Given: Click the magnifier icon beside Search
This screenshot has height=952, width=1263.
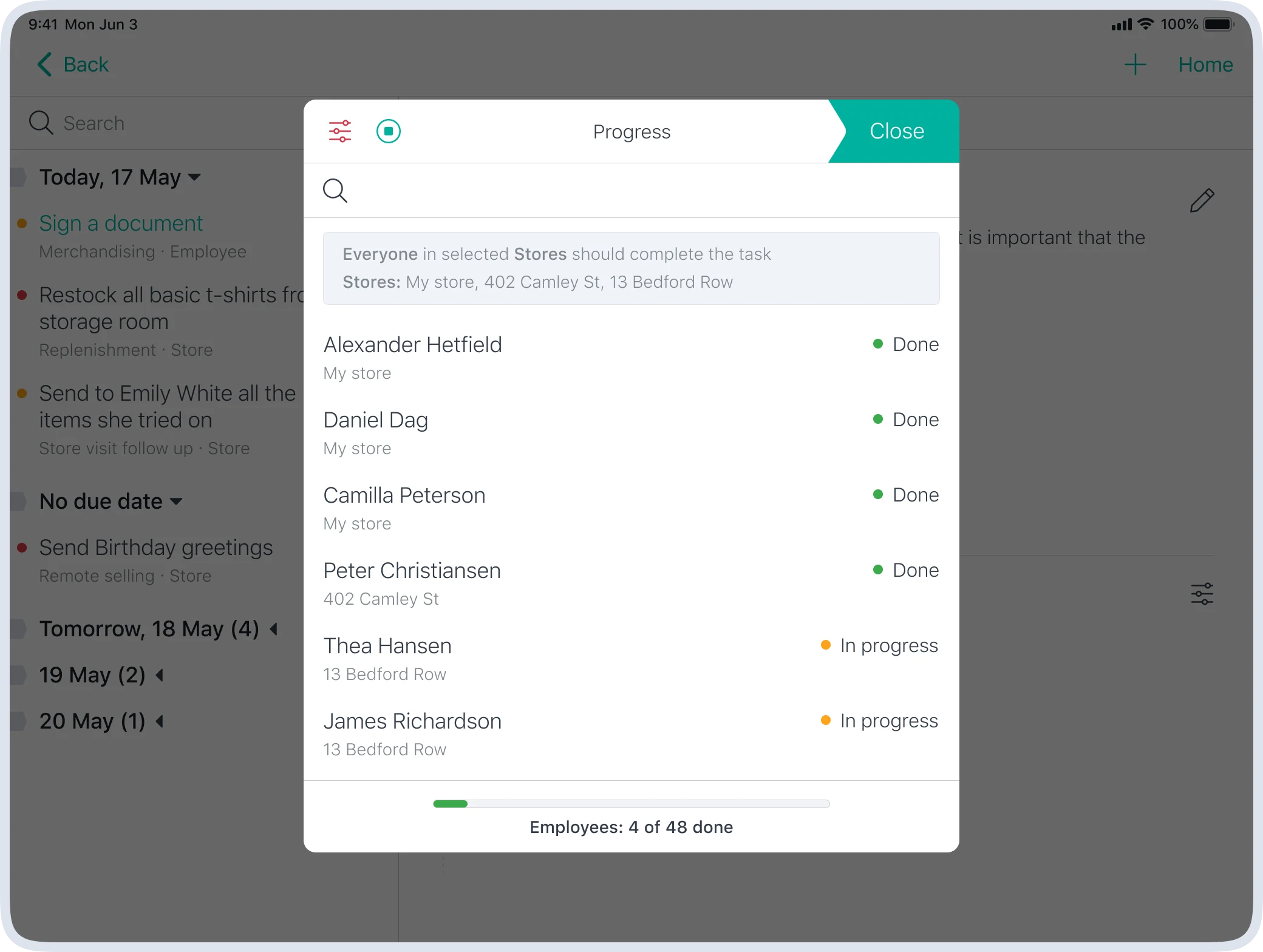Looking at the screenshot, I should tap(41, 123).
